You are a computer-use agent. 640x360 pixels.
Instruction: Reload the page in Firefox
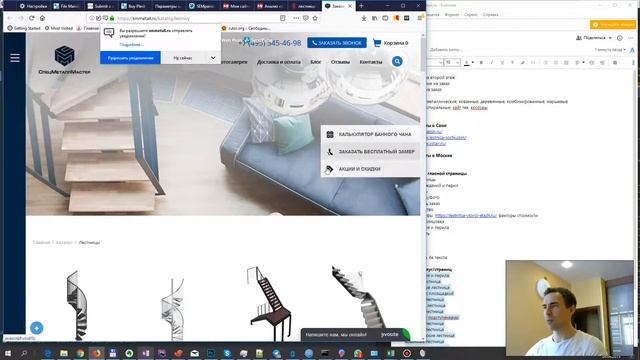point(31,18)
